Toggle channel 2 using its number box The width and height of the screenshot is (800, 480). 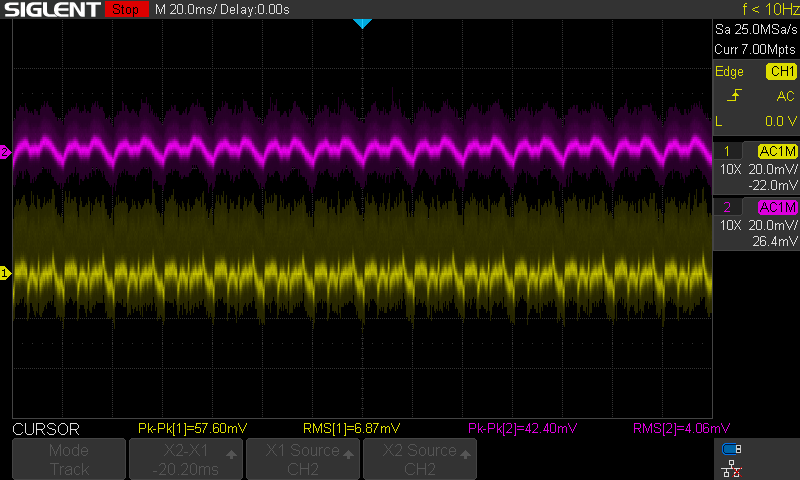[727, 207]
